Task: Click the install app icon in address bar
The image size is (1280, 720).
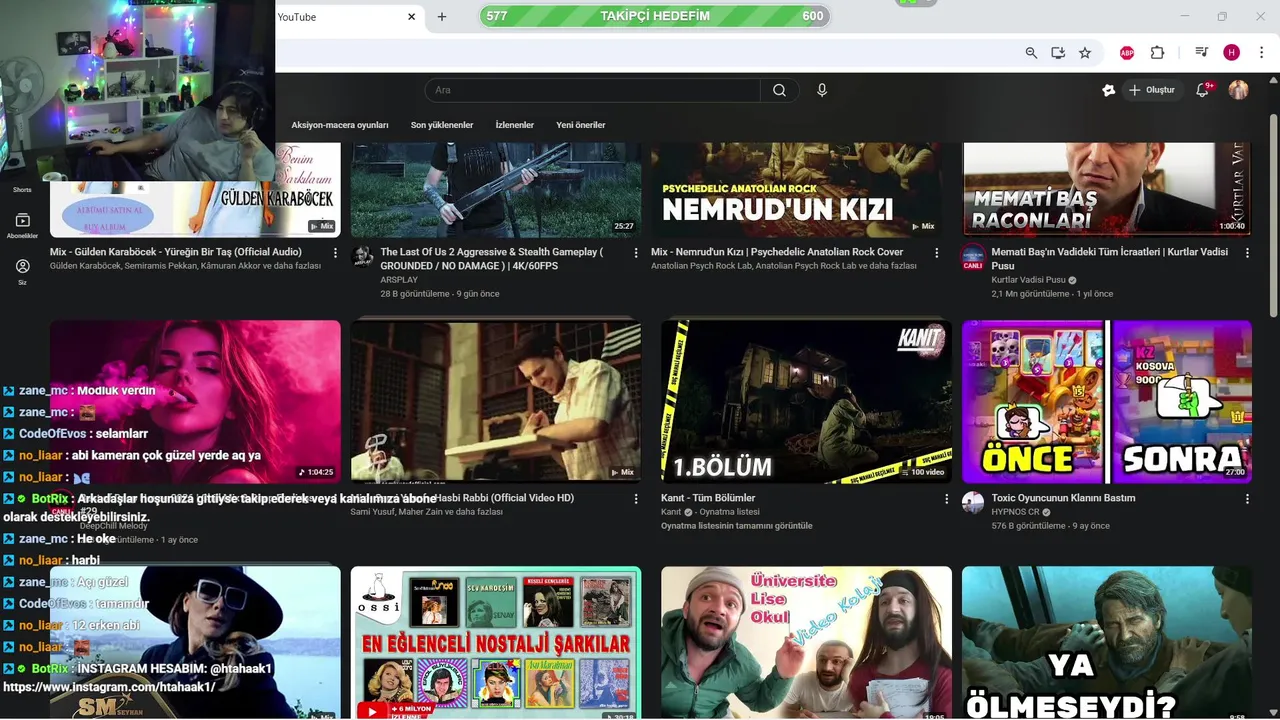Action: [1058, 53]
